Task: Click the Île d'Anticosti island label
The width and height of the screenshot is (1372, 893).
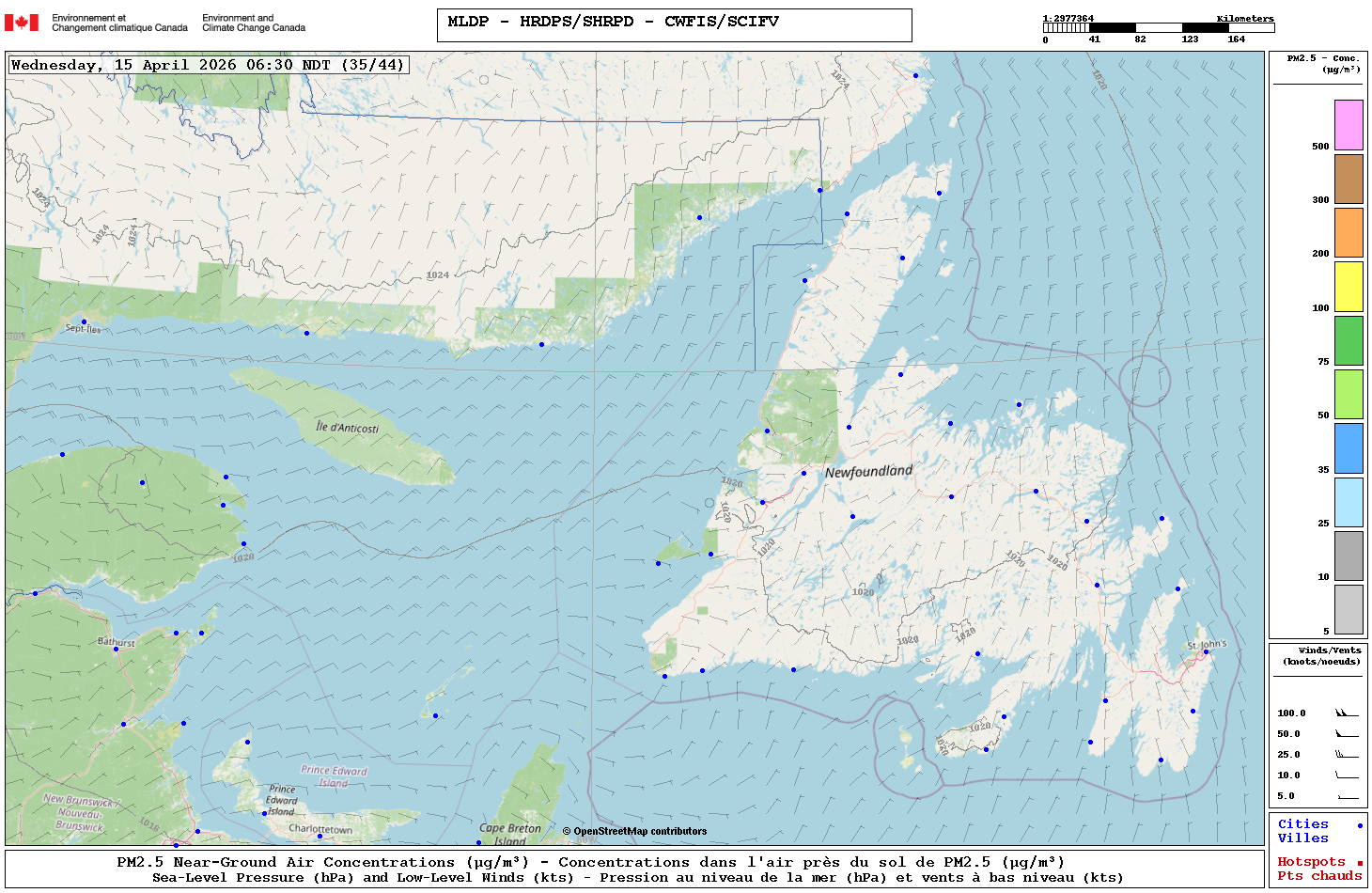Action: tap(347, 428)
